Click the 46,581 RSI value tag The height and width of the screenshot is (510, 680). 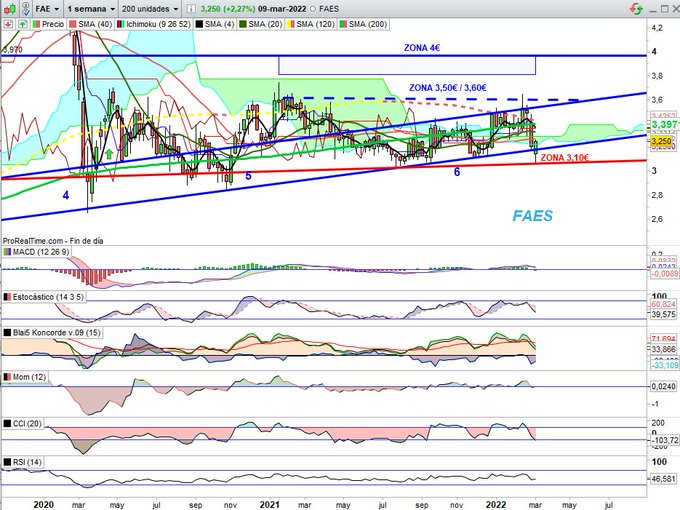[664, 479]
